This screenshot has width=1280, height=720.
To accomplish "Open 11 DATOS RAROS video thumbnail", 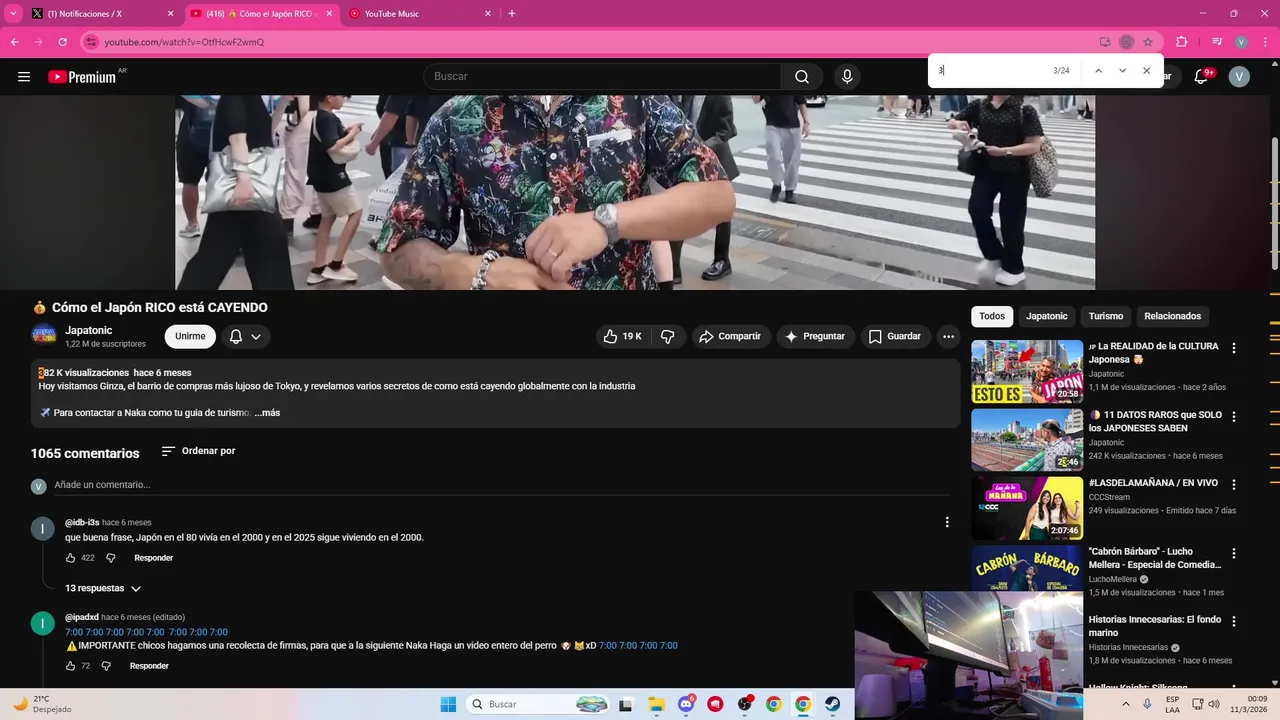I will pyautogui.click(x=1027, y=439).
